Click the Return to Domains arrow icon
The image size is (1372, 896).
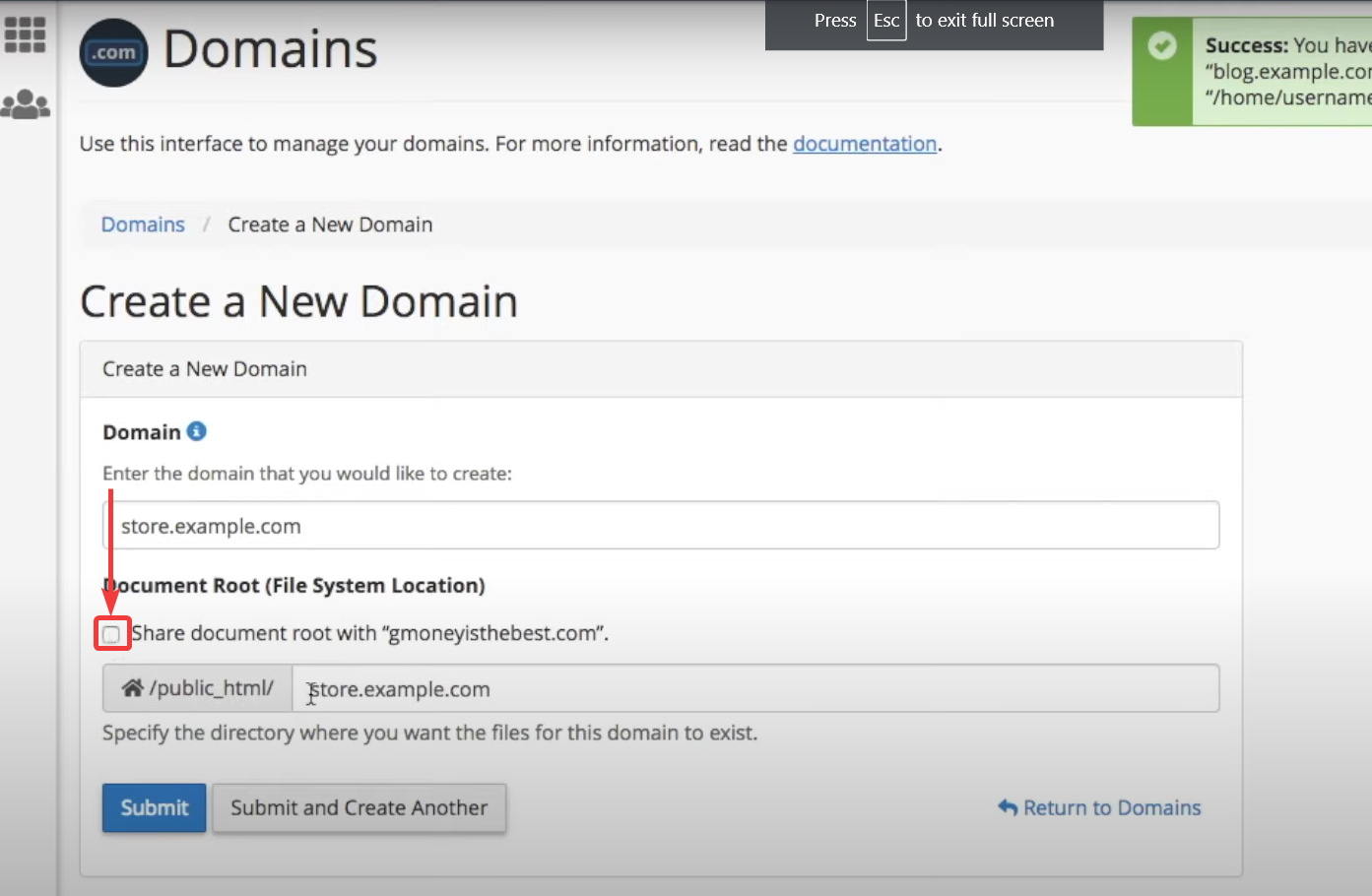coord(1008,807)
